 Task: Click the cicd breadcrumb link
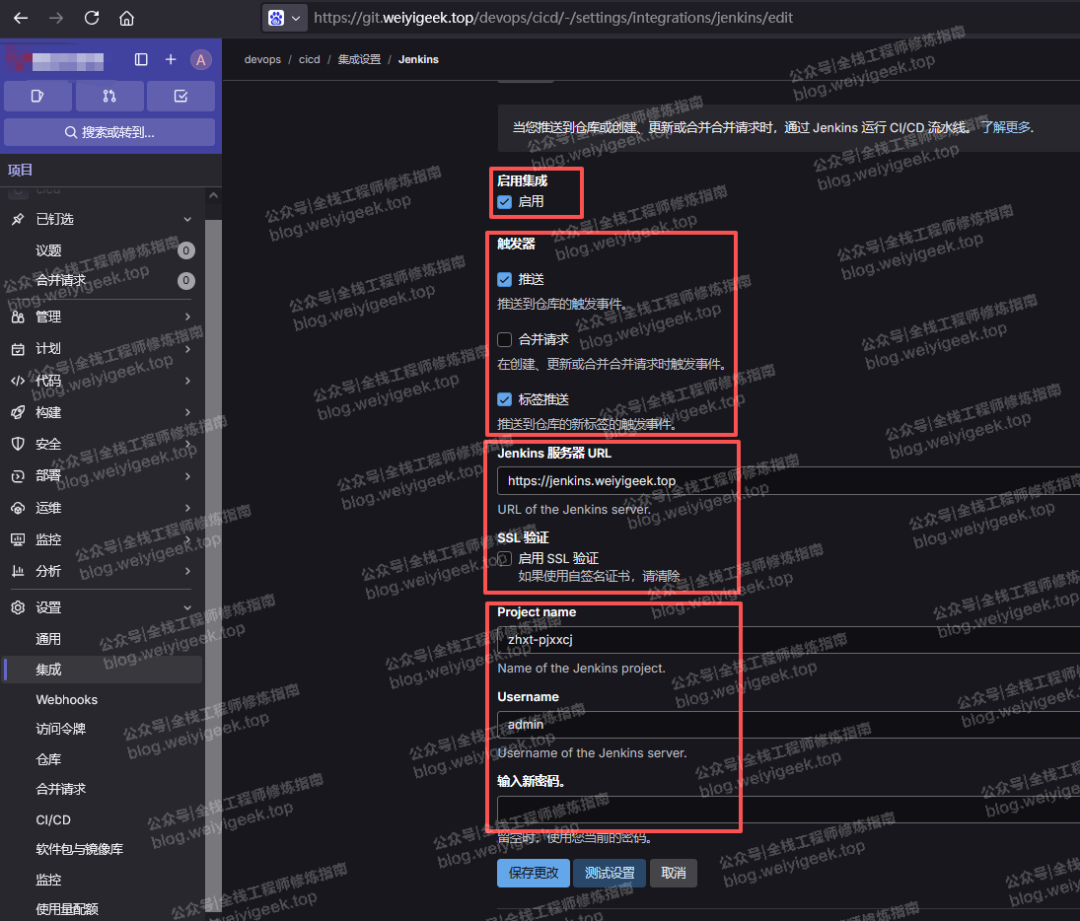click(309, 59)
